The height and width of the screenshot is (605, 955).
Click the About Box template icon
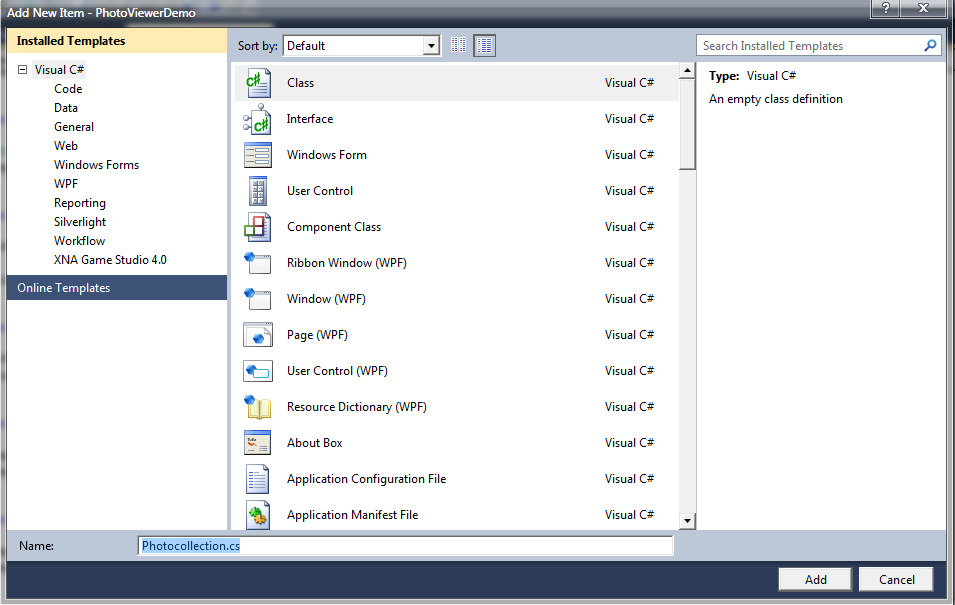pos(258,443)
